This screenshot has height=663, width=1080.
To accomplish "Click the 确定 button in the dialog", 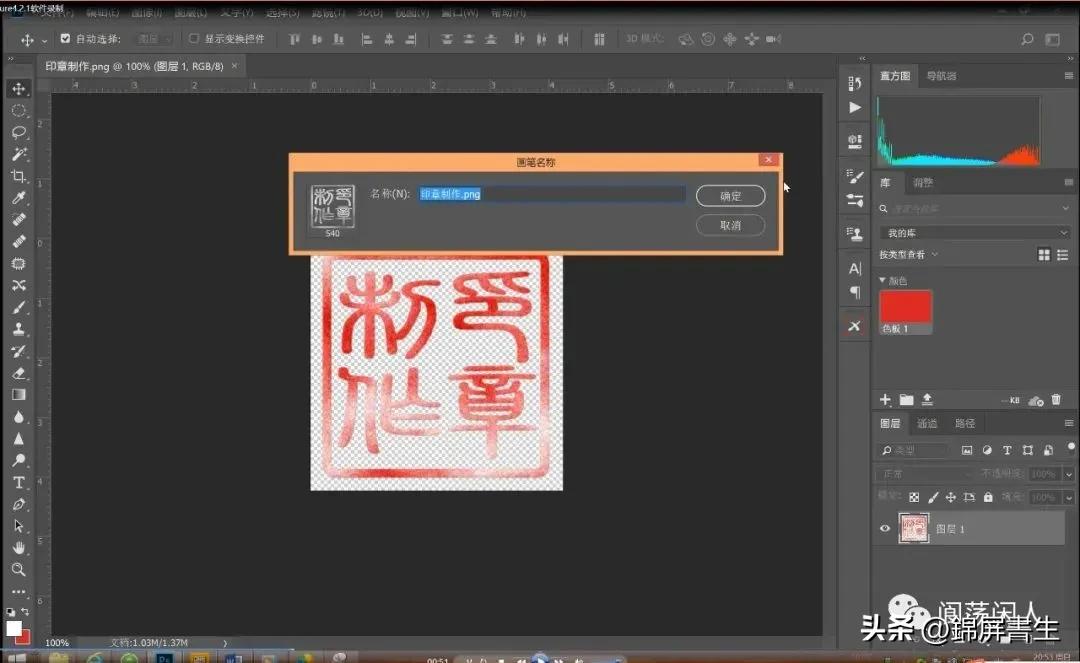I will [731, 196].
